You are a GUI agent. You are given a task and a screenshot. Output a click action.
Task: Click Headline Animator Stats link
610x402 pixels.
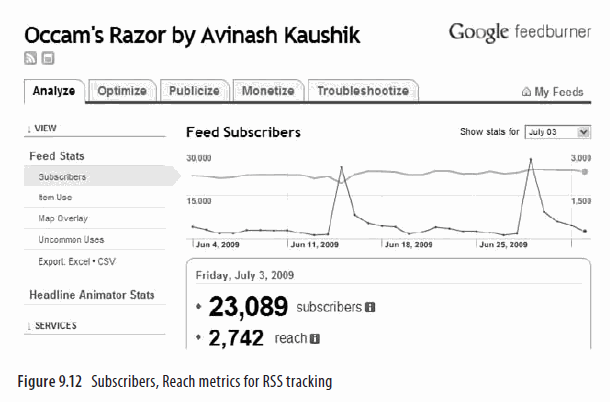(91, 295)
